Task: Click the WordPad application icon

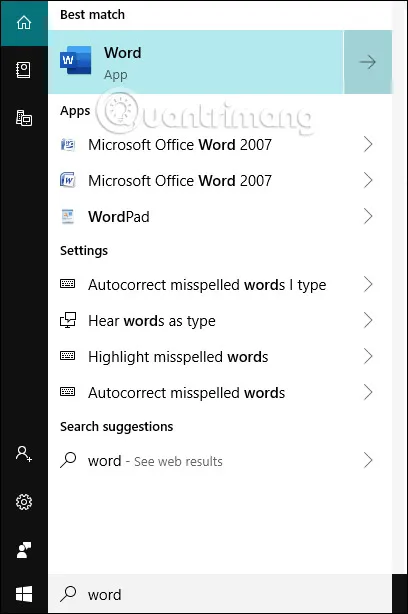Action: click(x=68, y=217)
